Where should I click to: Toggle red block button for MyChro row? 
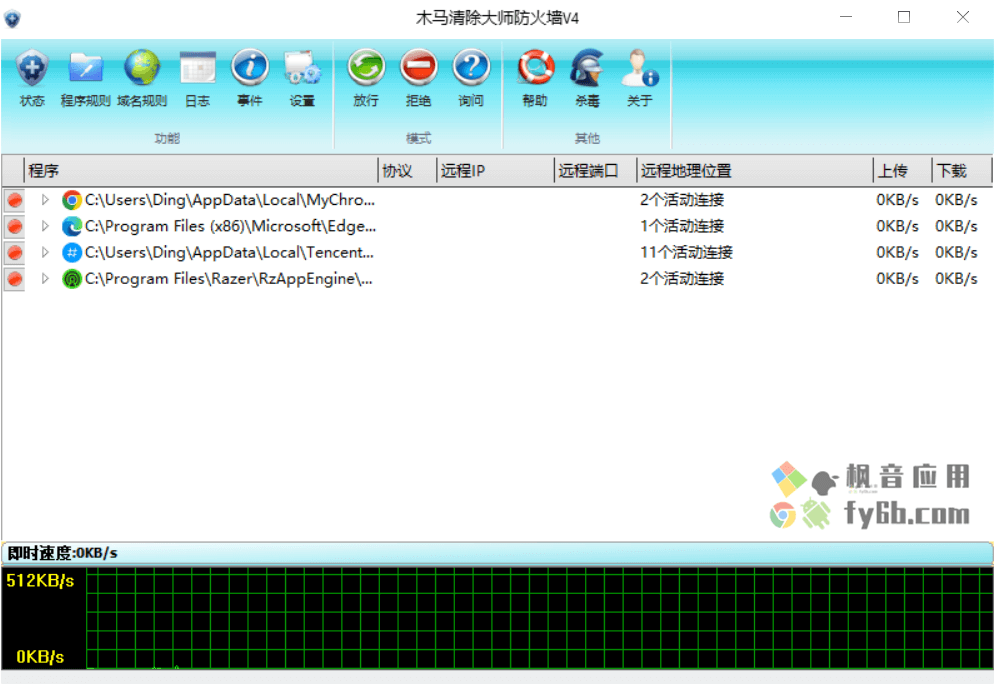coord(15,200)
